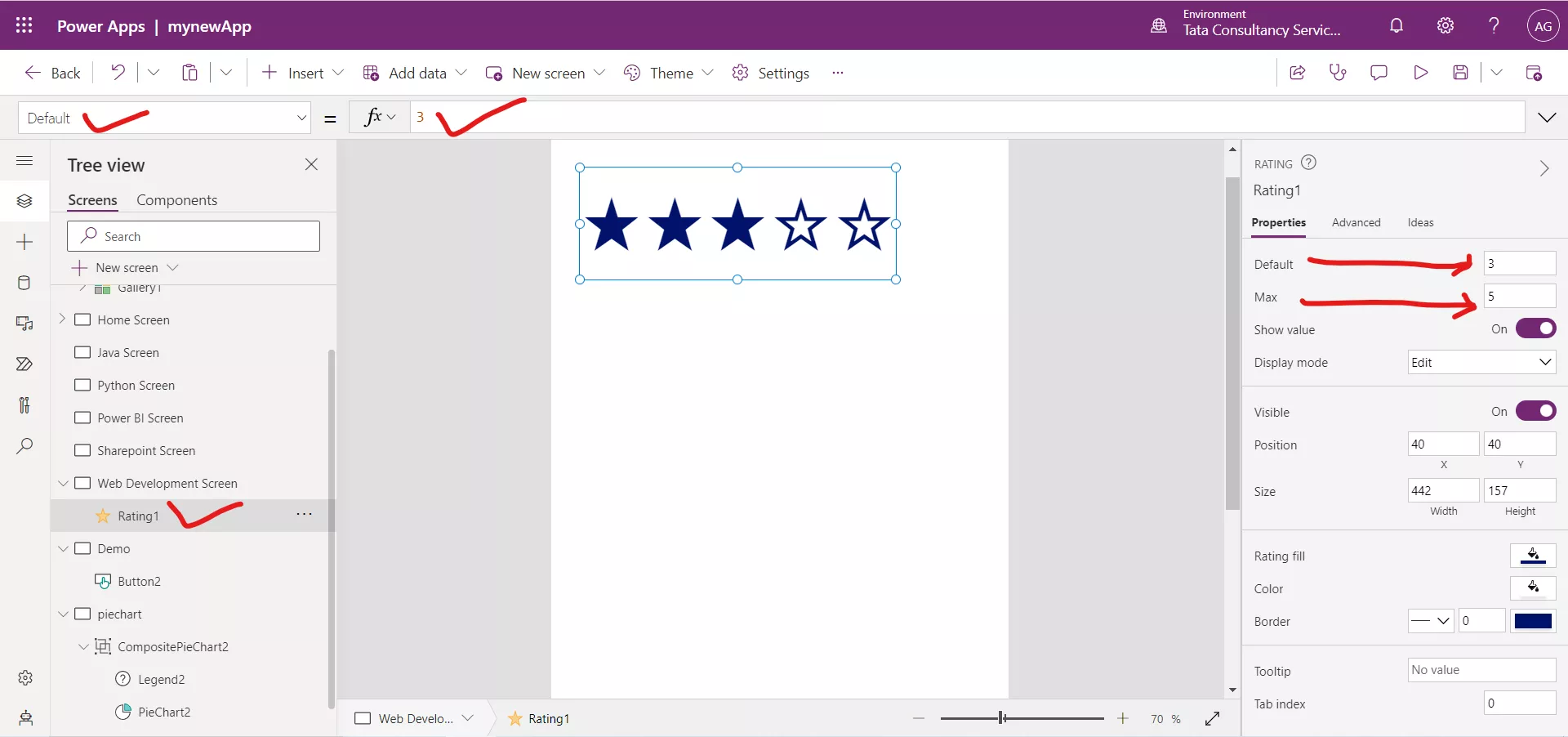Save the app using the save icon
The width and height of the screenshot is (1568, 737).
pyautogui.click(x=1461, y=72)
